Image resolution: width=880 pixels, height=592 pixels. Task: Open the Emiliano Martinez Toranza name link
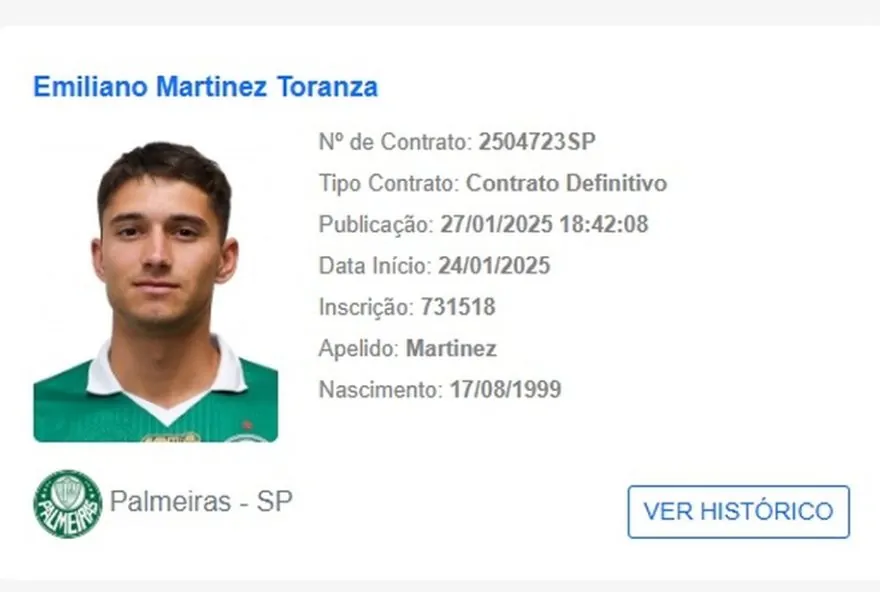205,87
